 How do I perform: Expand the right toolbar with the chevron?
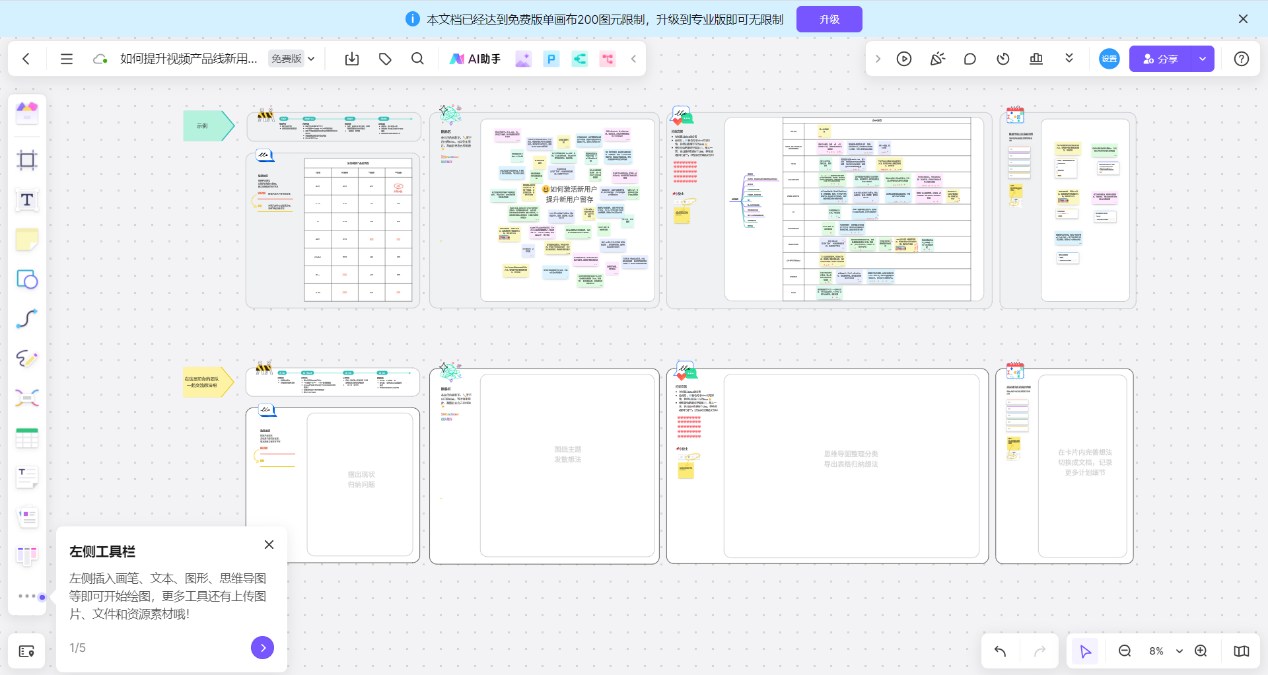(878, 59)
